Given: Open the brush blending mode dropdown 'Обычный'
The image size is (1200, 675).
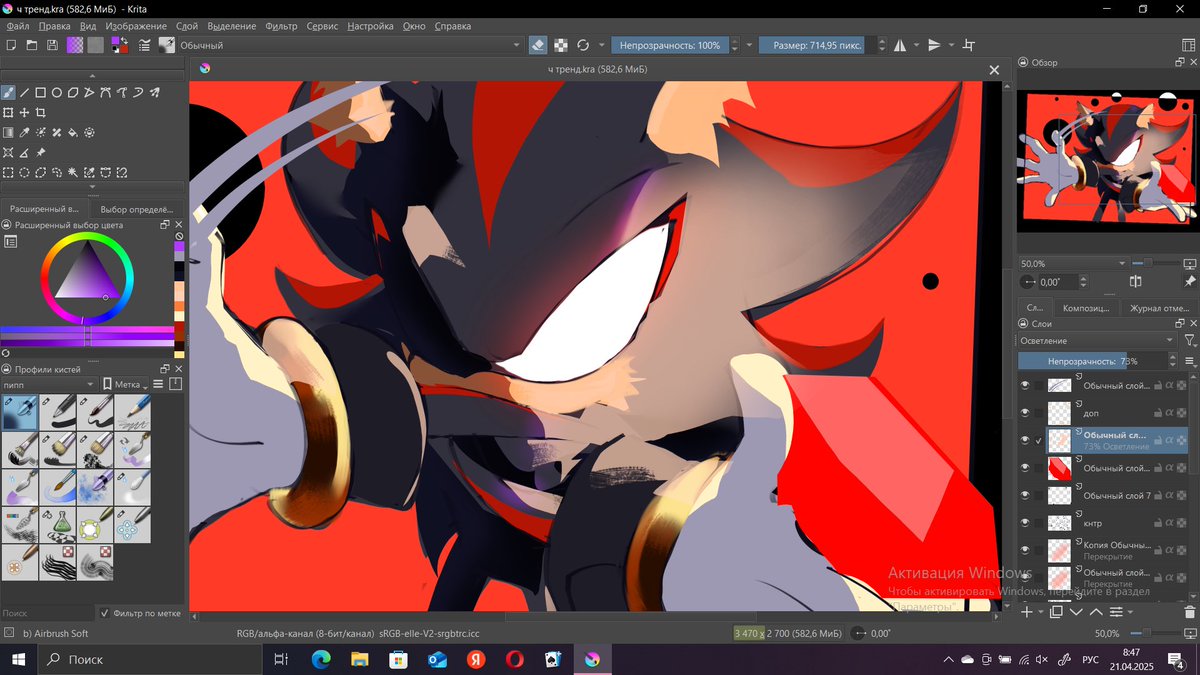Looking at the screenshot, I should [350, 45].
